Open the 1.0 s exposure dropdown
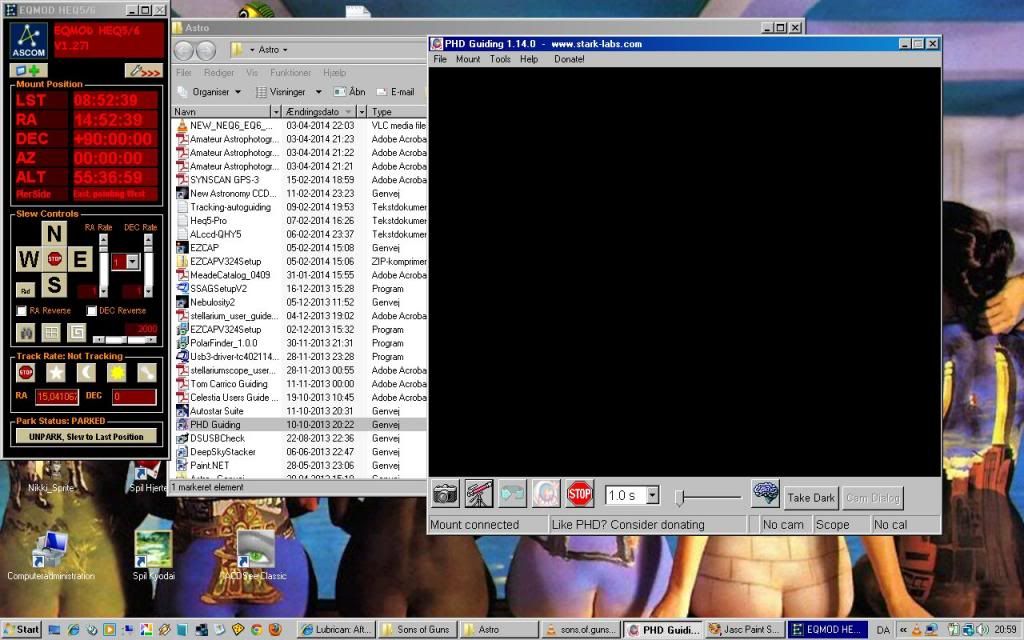The image size is (1024, 640). click(652, 496)
